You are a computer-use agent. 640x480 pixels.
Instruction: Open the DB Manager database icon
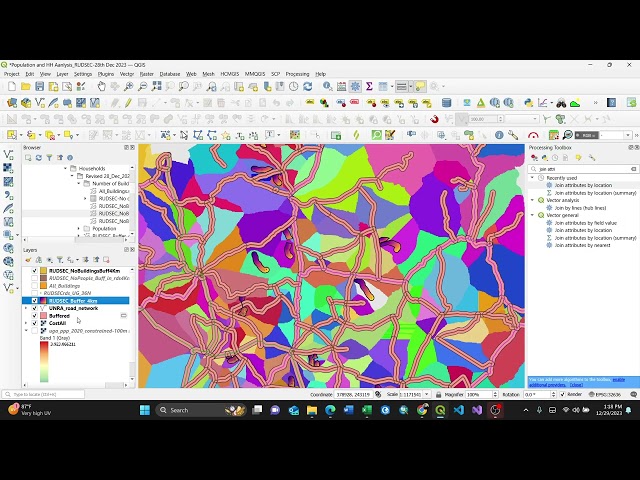[447, 103]
